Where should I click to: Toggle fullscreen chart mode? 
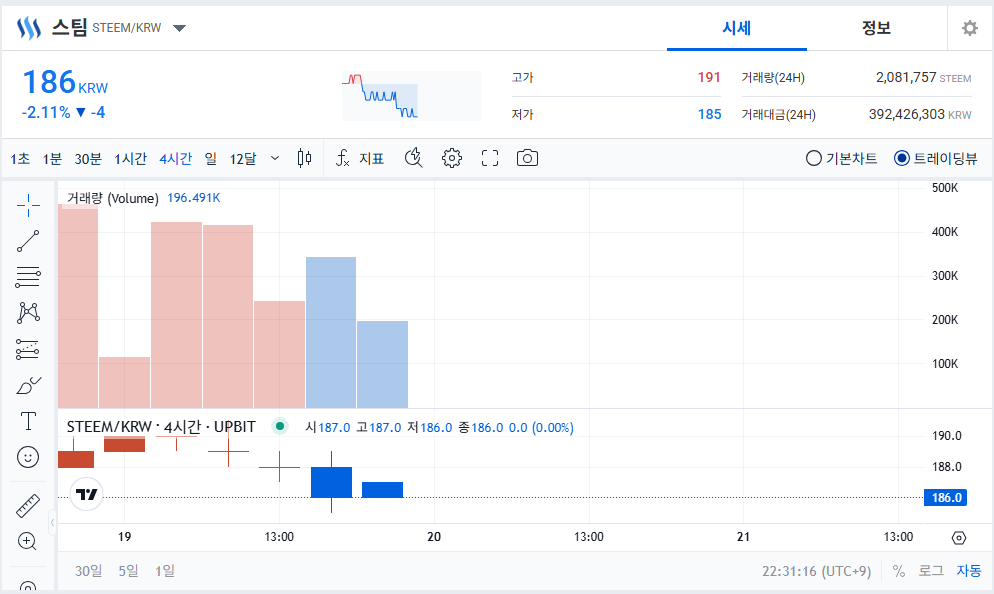490,158
